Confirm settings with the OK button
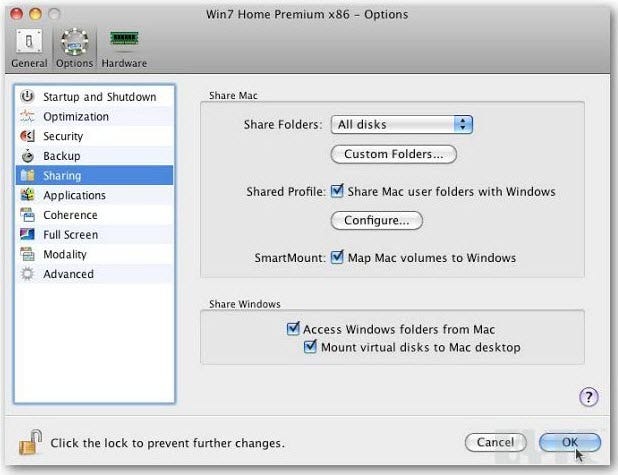 click(x=570, y=442)
